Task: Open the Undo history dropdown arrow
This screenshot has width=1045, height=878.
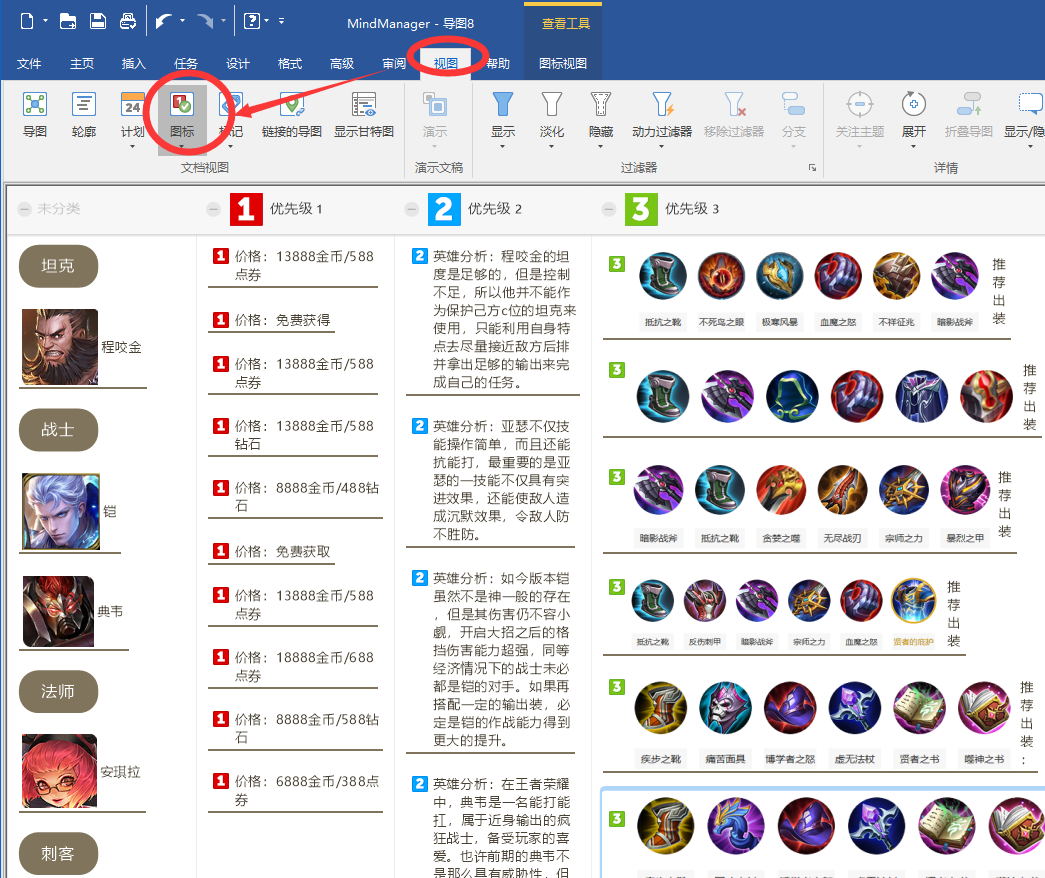Action: (x=183, y=21)
